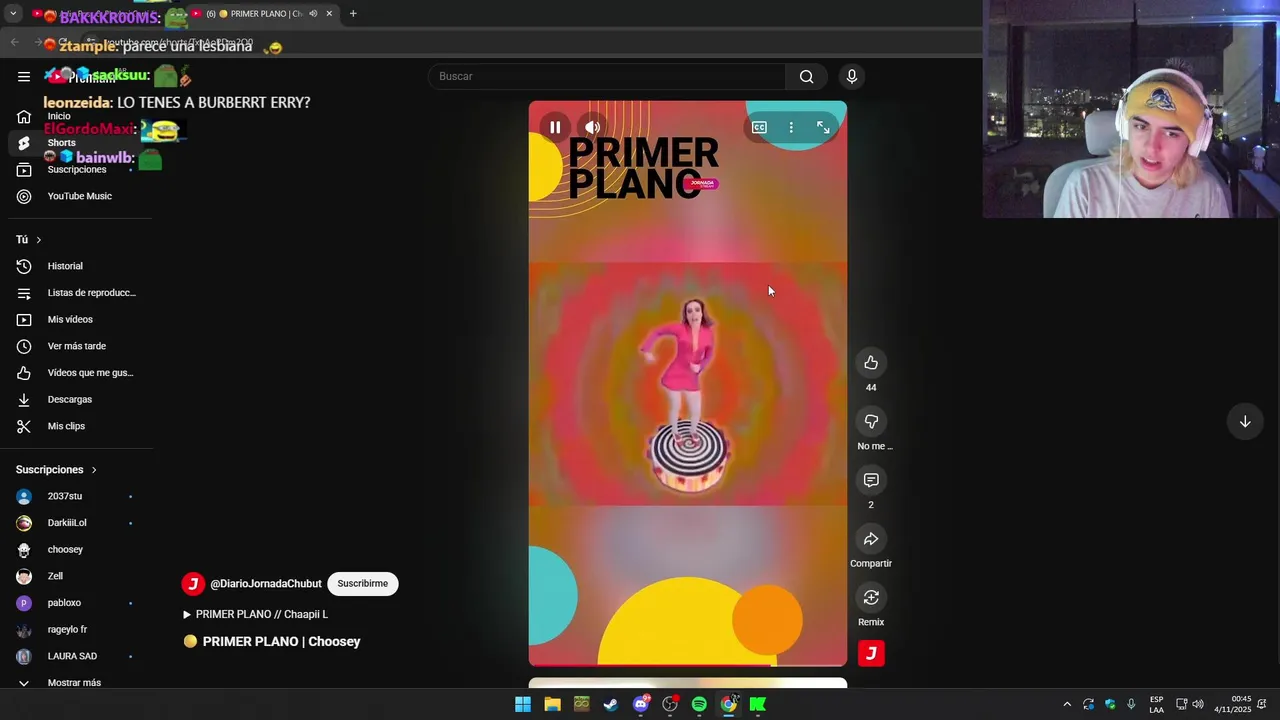Open the taskbar clock and date
The height and width of the screenshot is (720, 1280).
(1234, 704)
